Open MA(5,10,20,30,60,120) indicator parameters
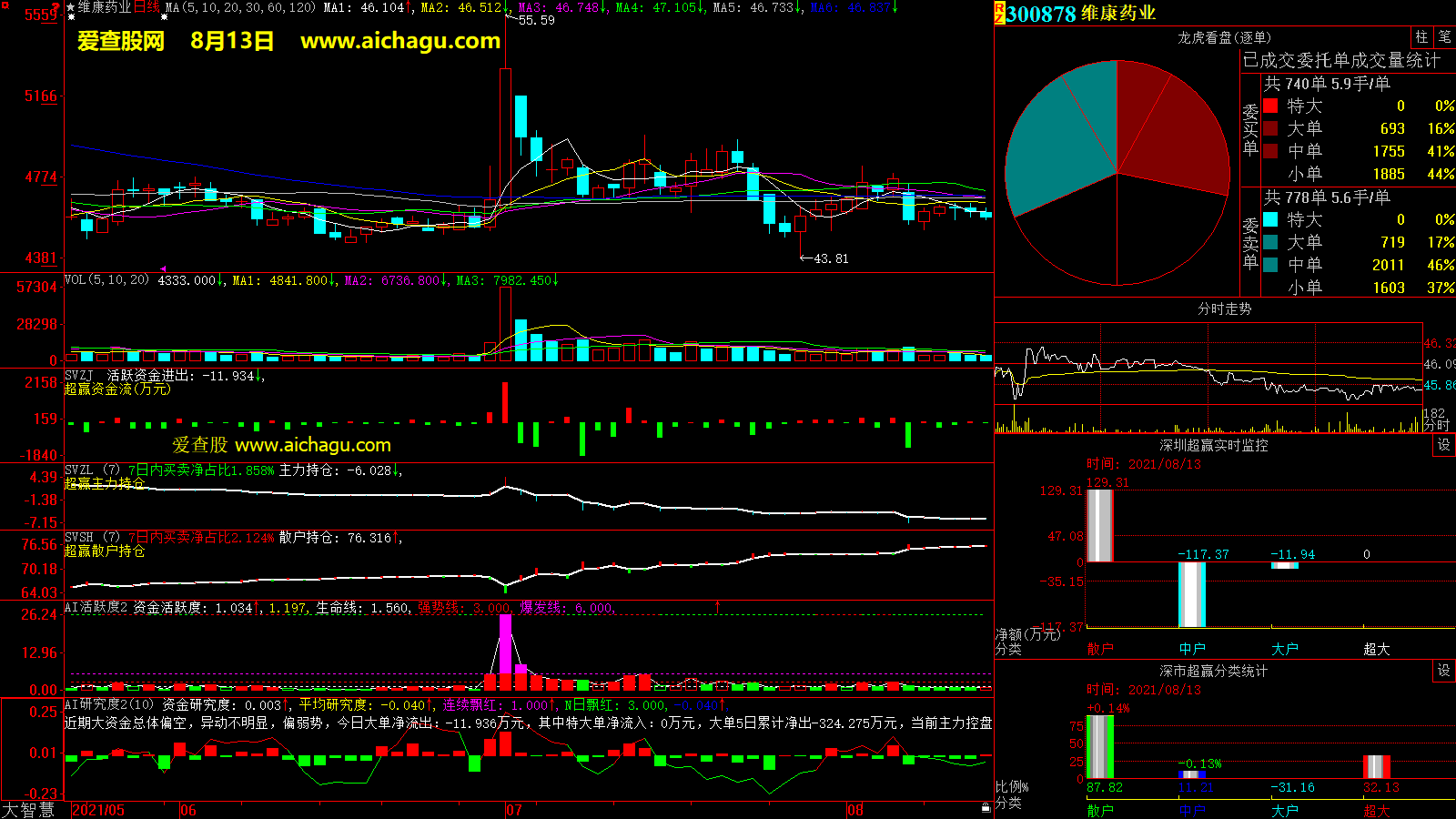Image resolution: width=1456 pixels, height=819 pixels. point(240,7)
